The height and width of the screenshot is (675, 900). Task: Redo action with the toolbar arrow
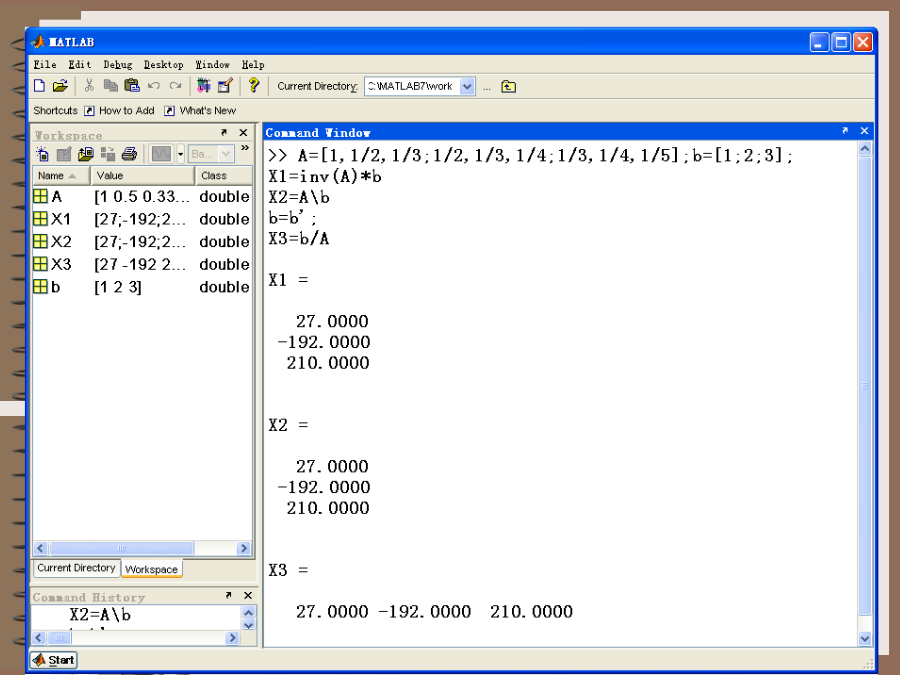click(x=176, y=86)
